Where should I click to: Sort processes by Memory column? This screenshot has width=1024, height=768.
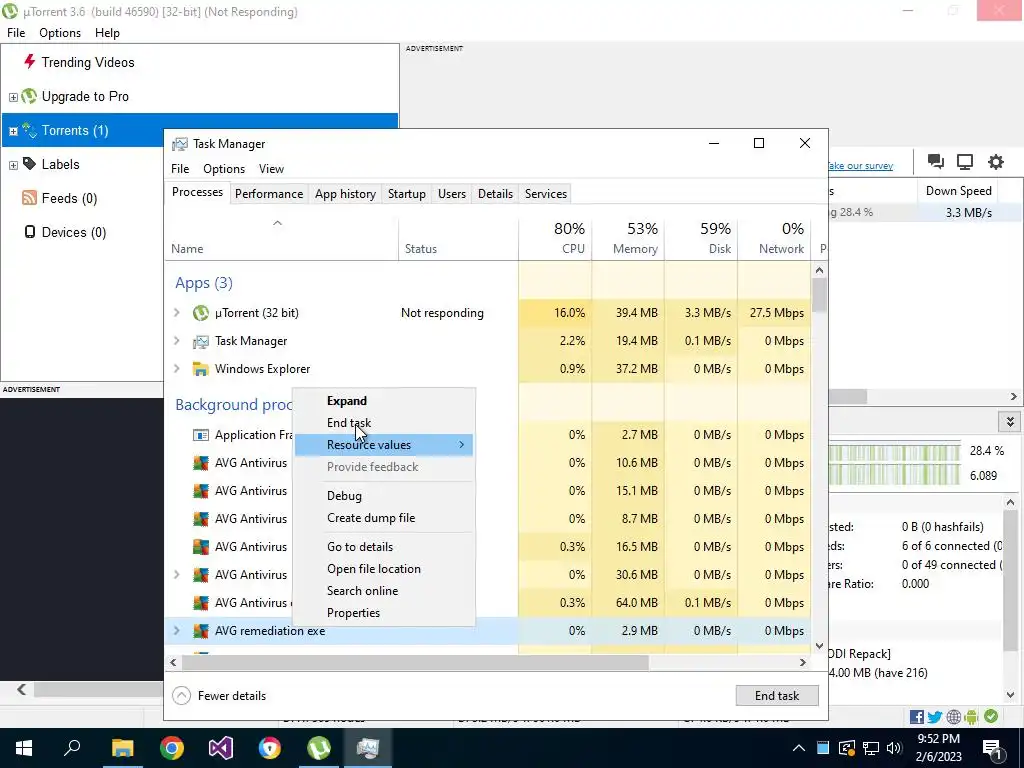628,238
